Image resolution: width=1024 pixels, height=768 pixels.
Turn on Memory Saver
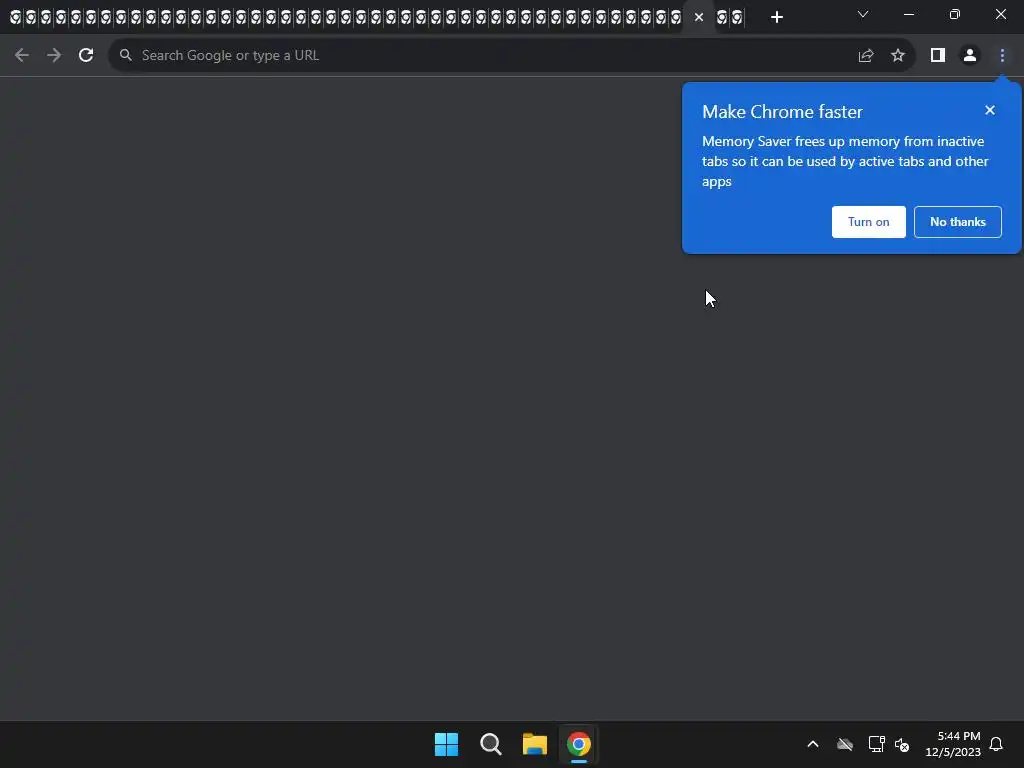(869, 222)
